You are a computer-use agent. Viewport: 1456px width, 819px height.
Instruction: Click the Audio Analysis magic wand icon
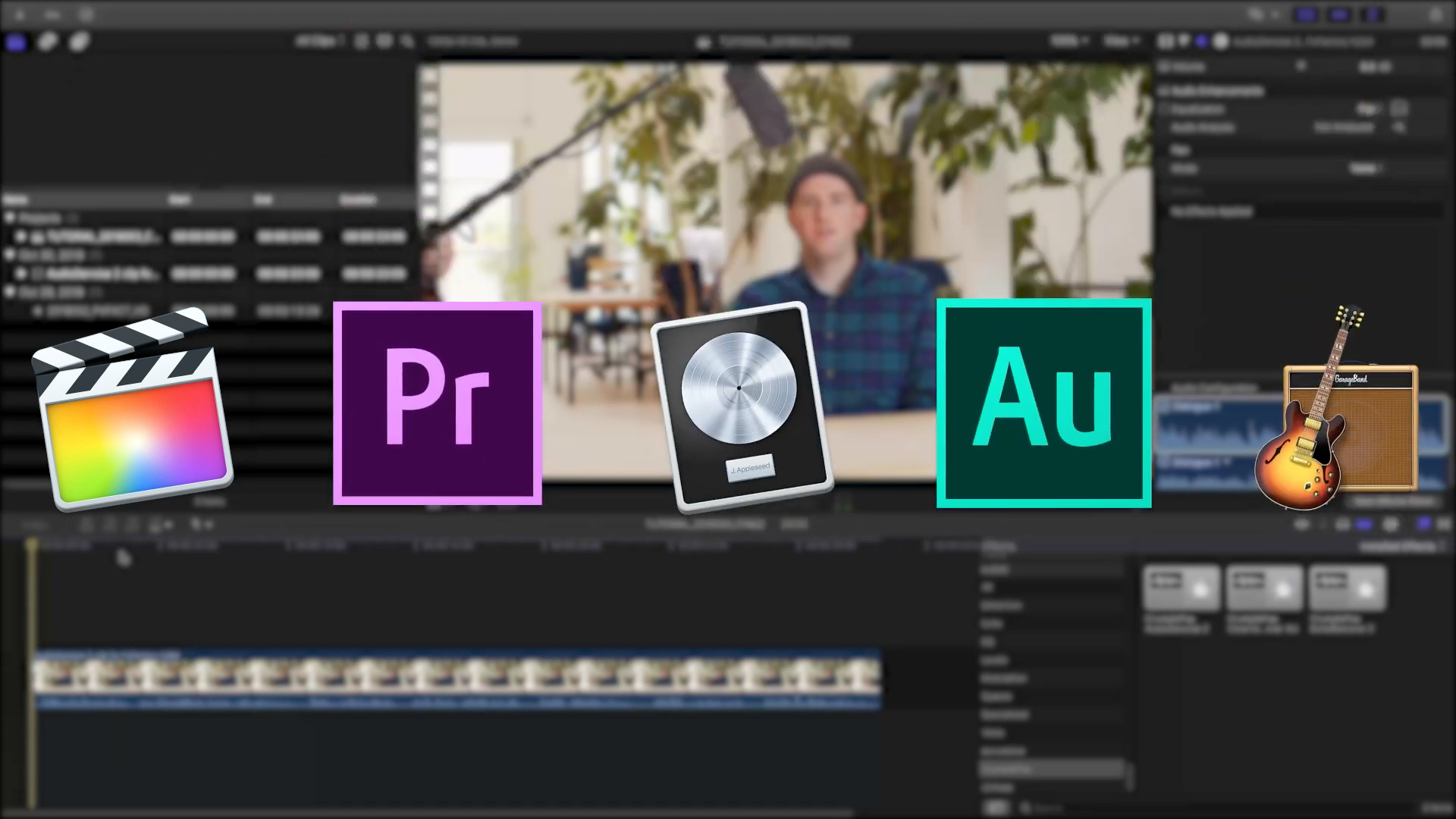coord(1400,127)
